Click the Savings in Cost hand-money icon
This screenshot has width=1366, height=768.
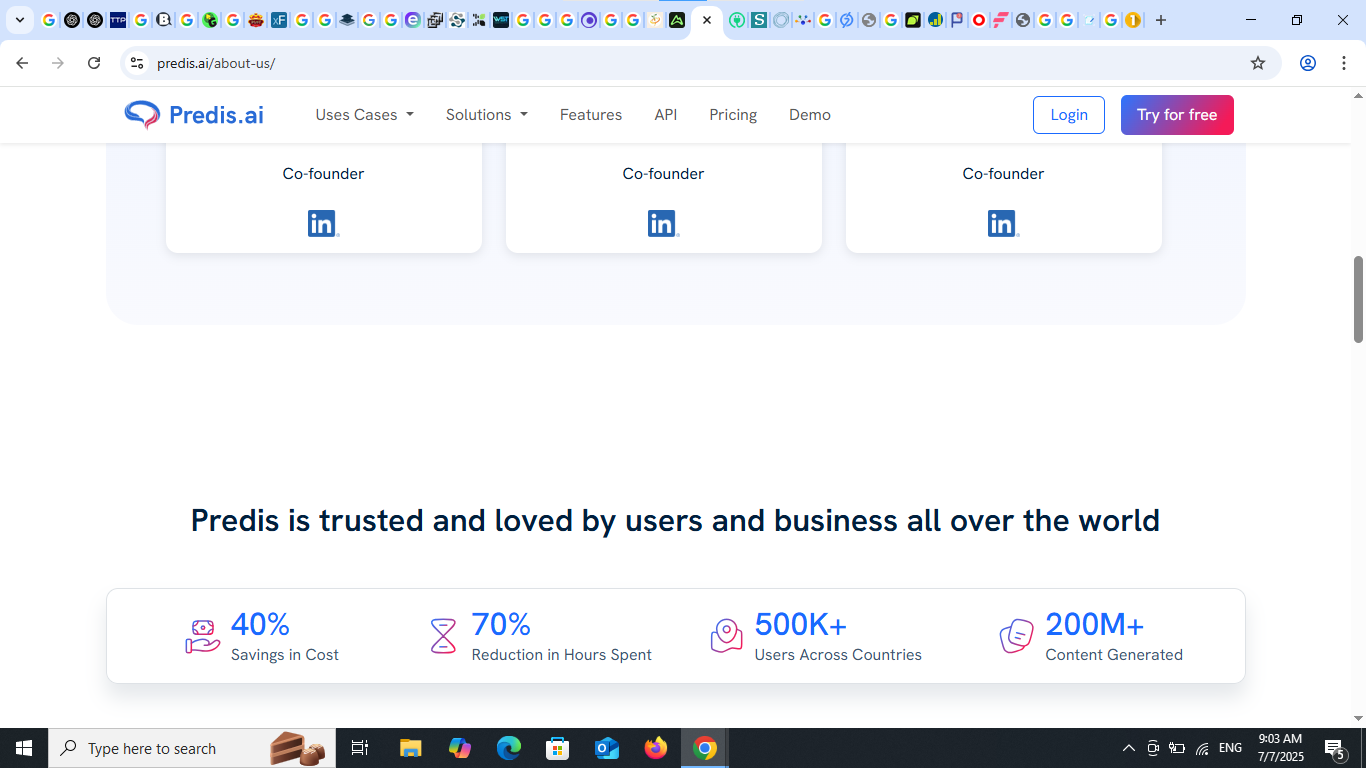point(203,636)
